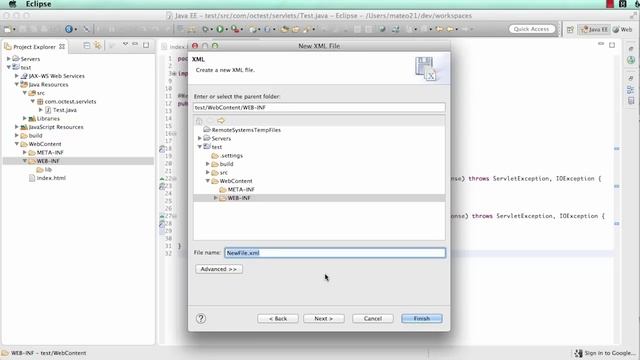
Task: Expand Servers in Project Explorer
Action: click(9, 59)
